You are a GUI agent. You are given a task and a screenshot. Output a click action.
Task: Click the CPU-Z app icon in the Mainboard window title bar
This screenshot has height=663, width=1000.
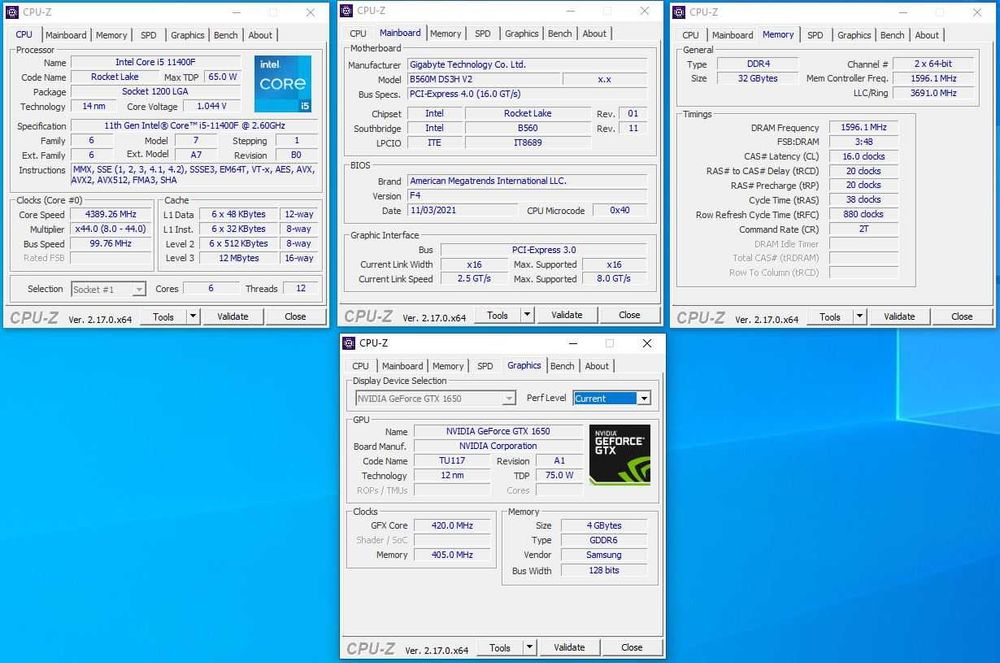coord(346,11)
